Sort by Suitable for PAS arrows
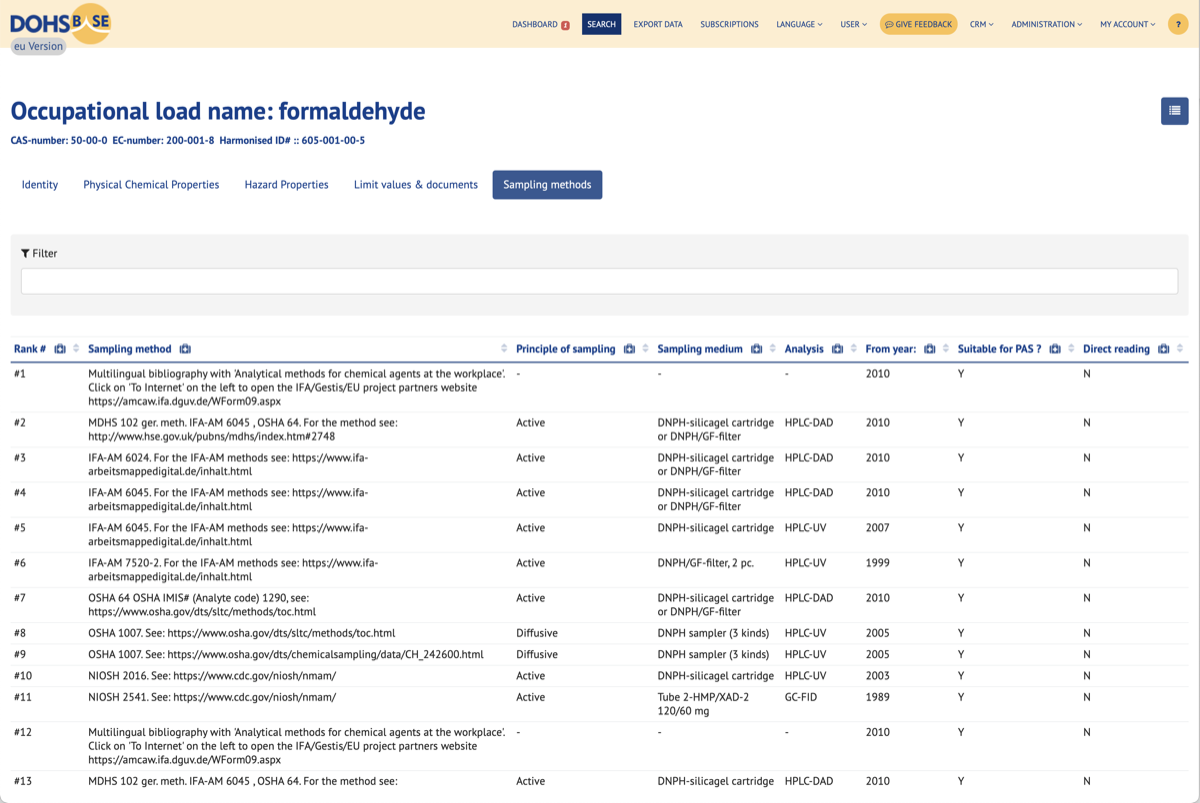The width and height of the screenshot is (1200, 803). click(x=1071, y=349)
